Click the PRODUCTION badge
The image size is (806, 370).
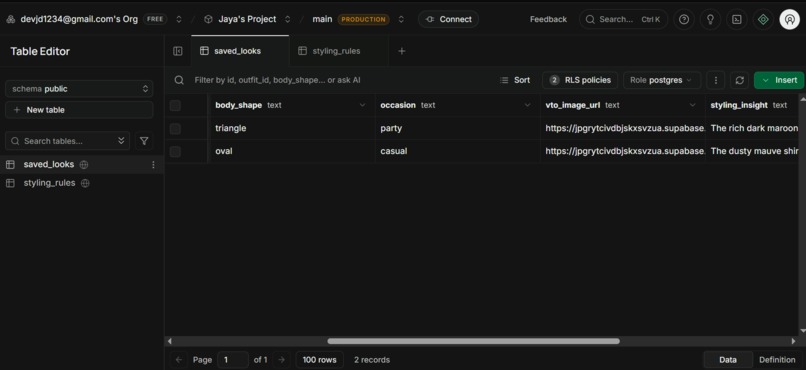coord(363,20)
